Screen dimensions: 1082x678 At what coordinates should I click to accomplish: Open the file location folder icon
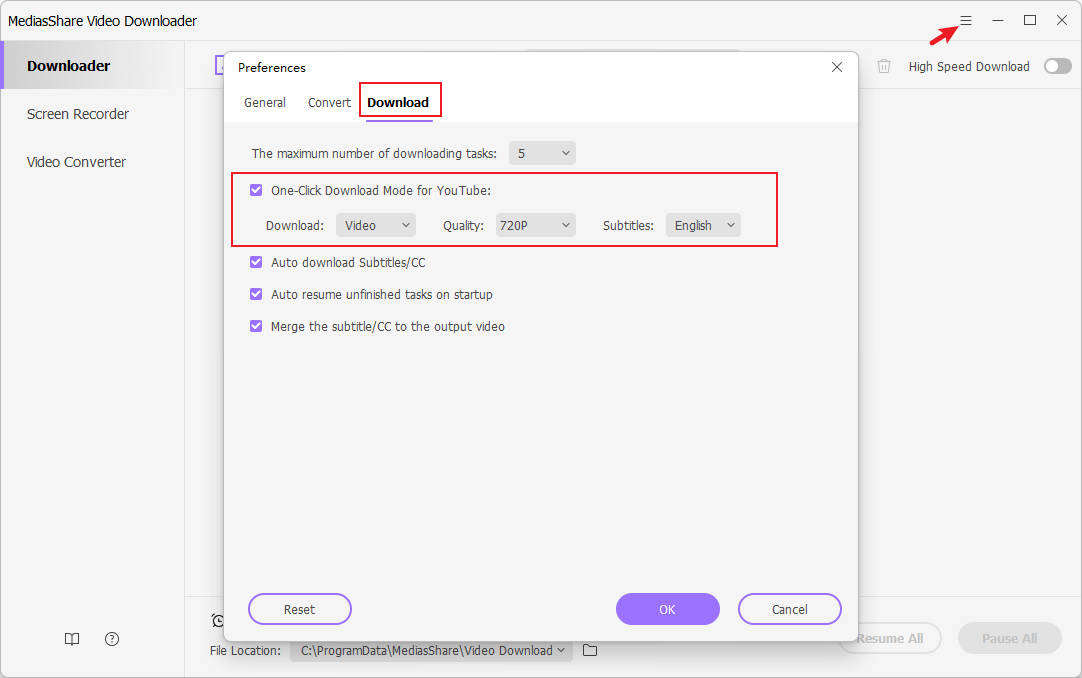[x=590, y=650]
